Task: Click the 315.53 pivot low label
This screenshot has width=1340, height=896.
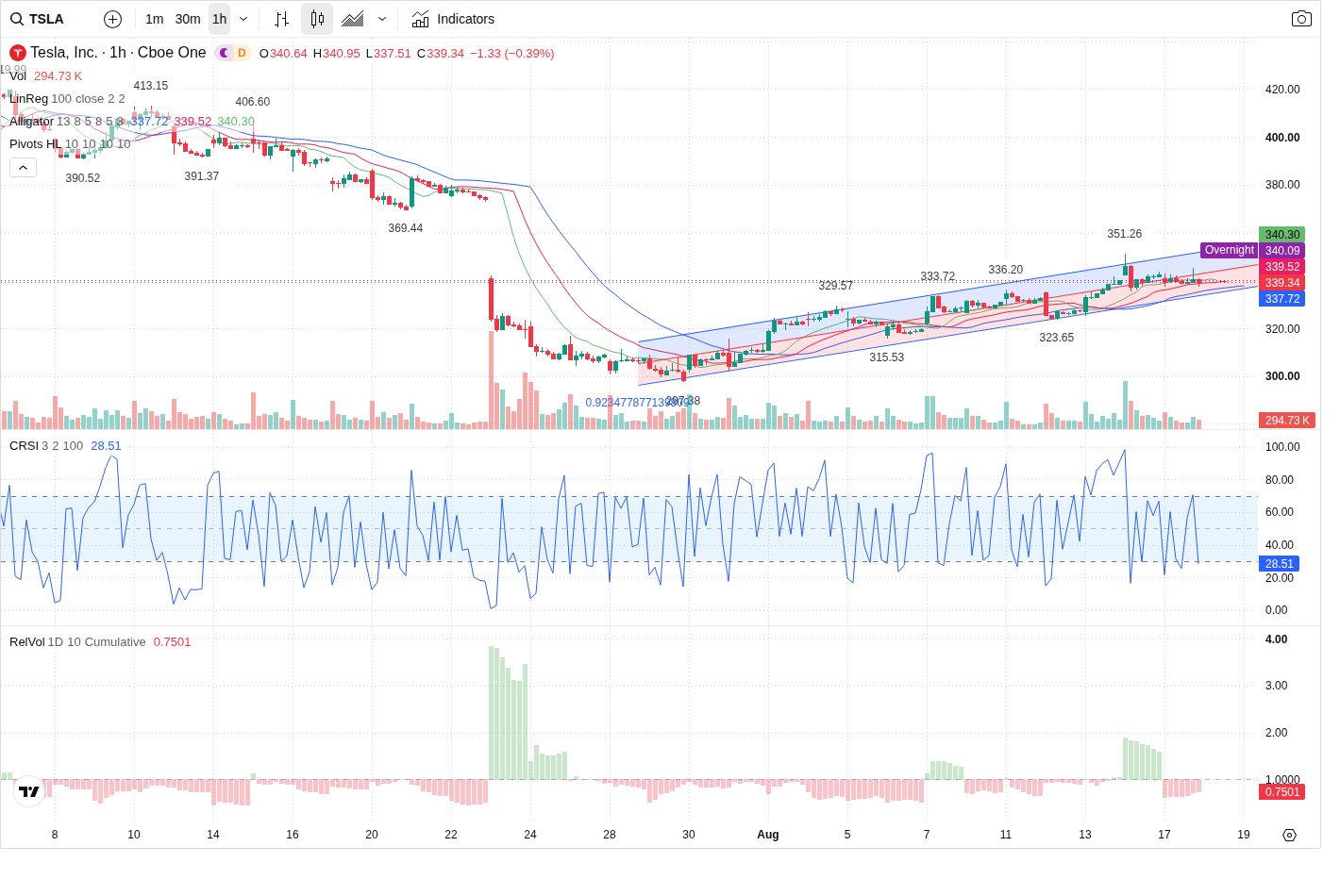Action: tap(887, 357)
